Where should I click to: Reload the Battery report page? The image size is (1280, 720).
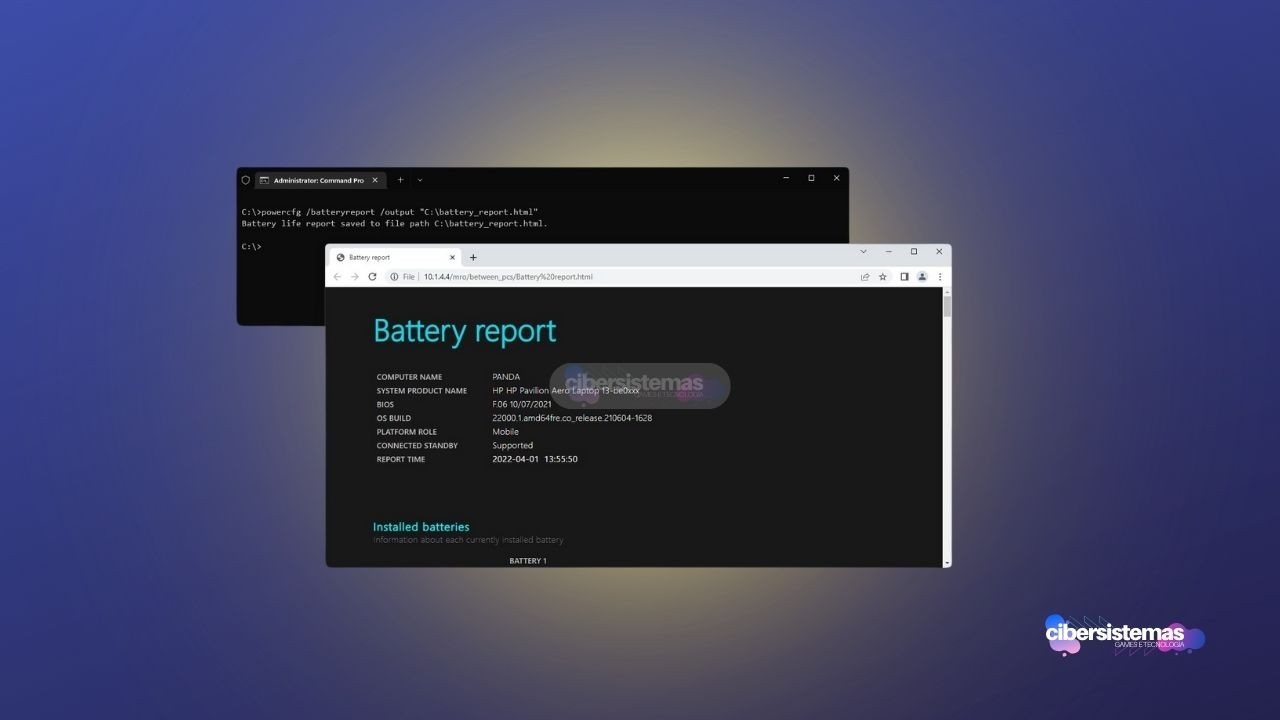tap(372, 277)
